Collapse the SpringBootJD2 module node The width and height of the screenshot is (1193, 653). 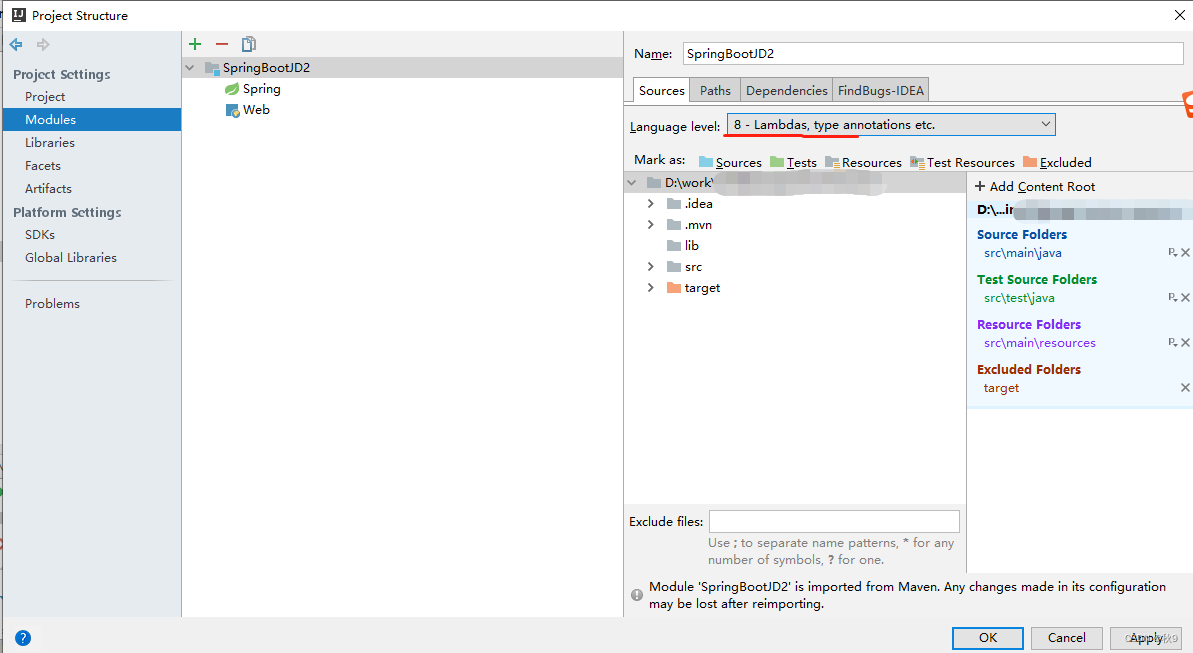[x=189, y=68]
